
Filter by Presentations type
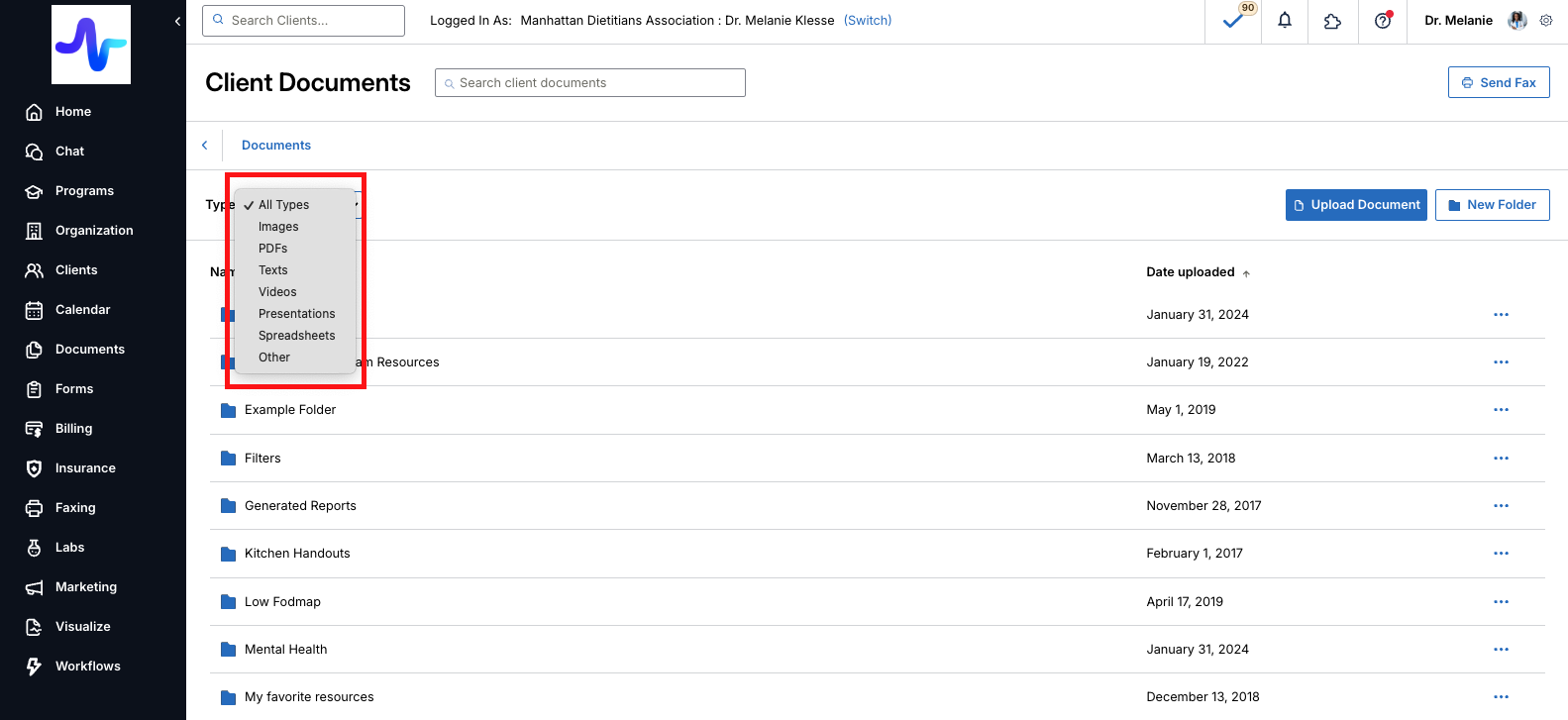click(x=295, y=314)
